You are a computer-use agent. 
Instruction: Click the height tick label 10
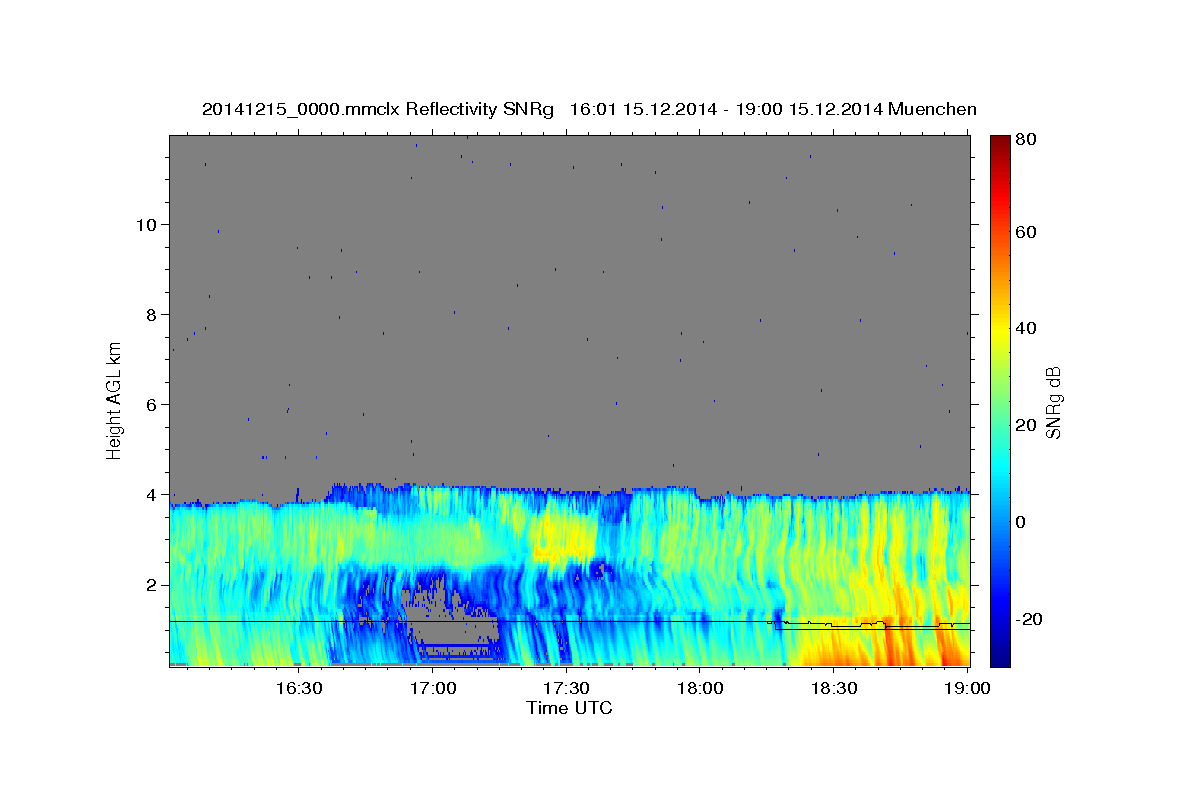[147, 224]
